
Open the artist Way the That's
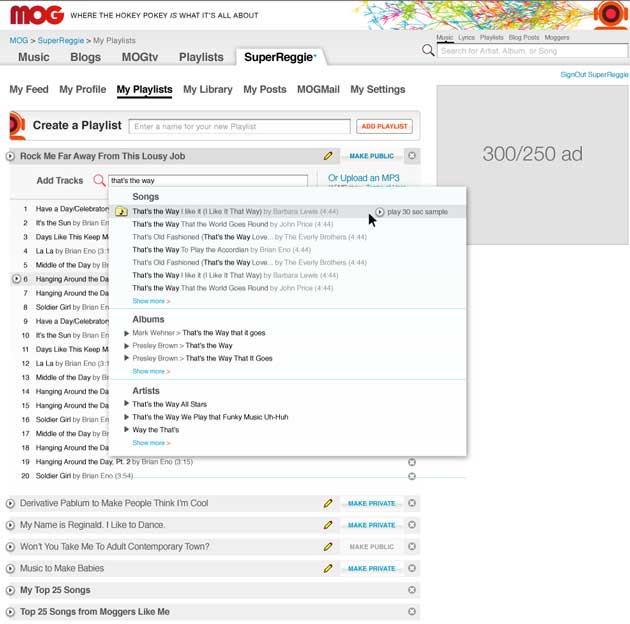click(155, 430)
